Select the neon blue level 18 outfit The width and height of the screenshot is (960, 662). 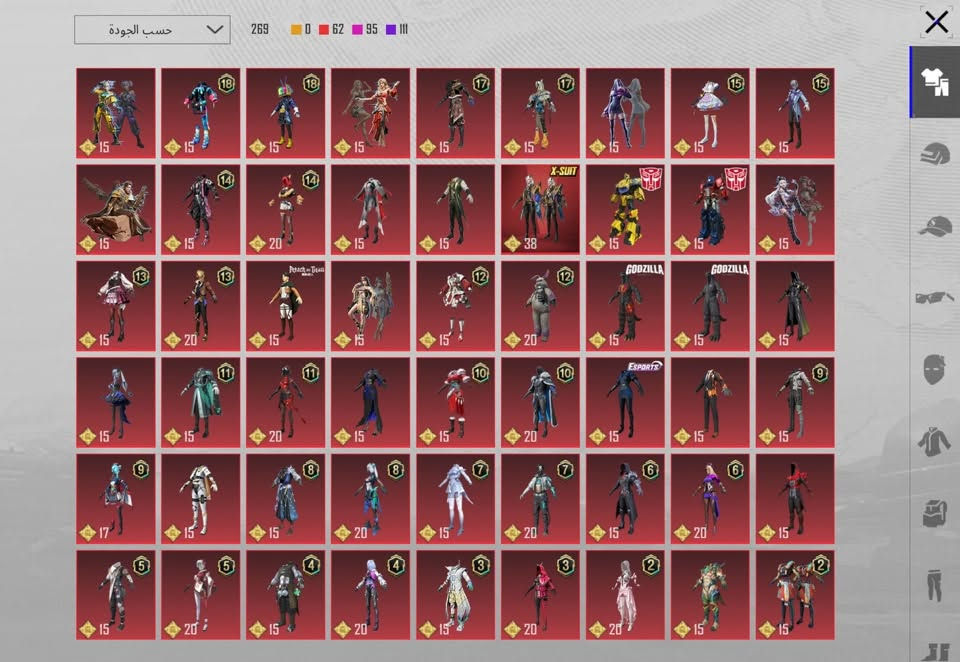click(201, 113)
